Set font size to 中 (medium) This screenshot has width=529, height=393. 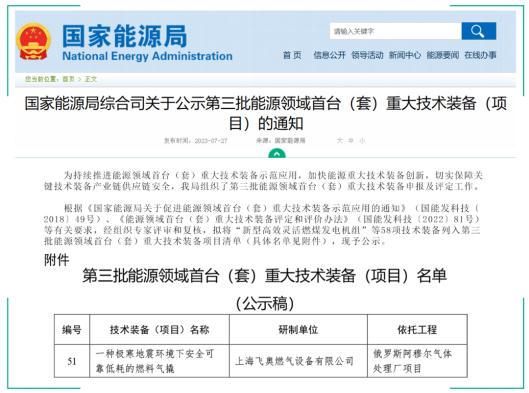(351, 140)
